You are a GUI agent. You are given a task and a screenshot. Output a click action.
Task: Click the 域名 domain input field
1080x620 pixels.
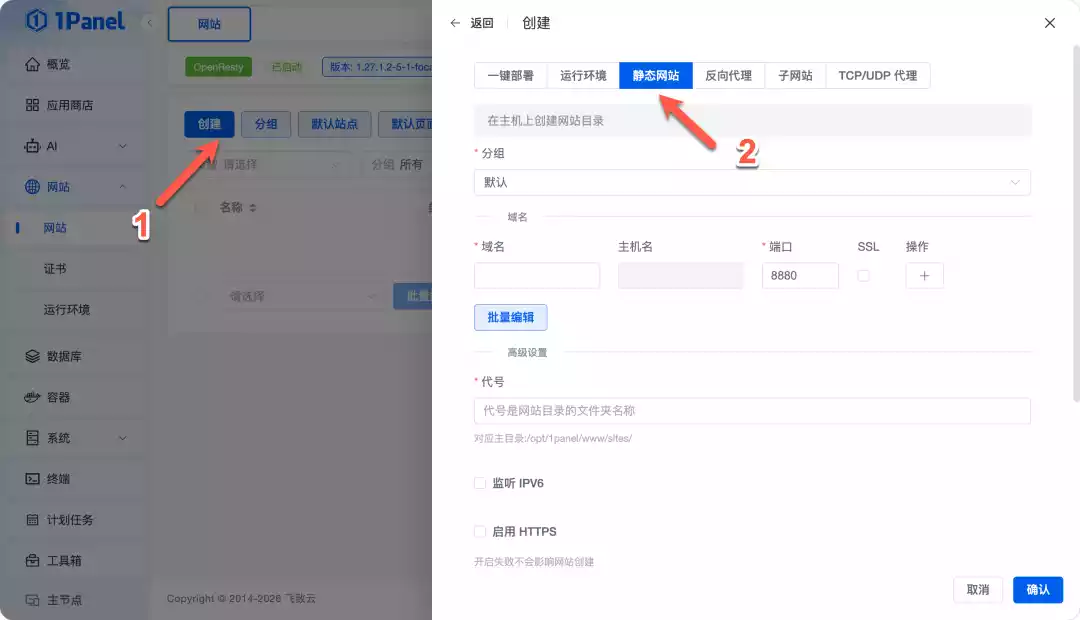click(536, 276)
